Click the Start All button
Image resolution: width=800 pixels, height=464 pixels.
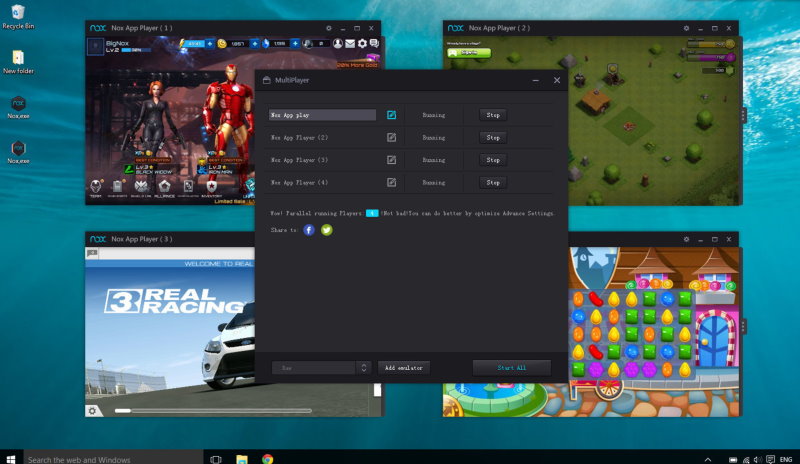(x=512, y=368)
